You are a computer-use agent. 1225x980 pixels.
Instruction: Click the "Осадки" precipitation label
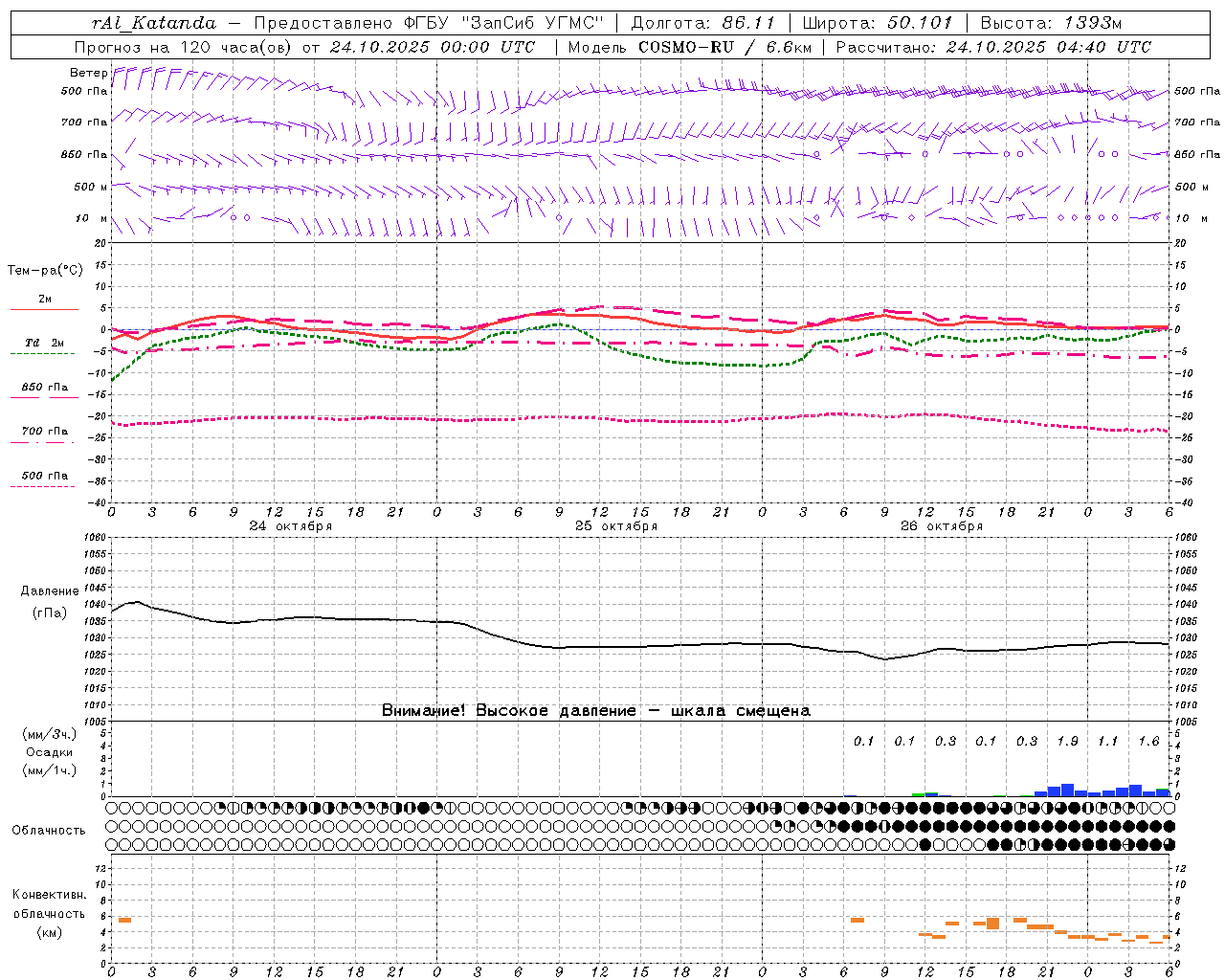[50, 752]
